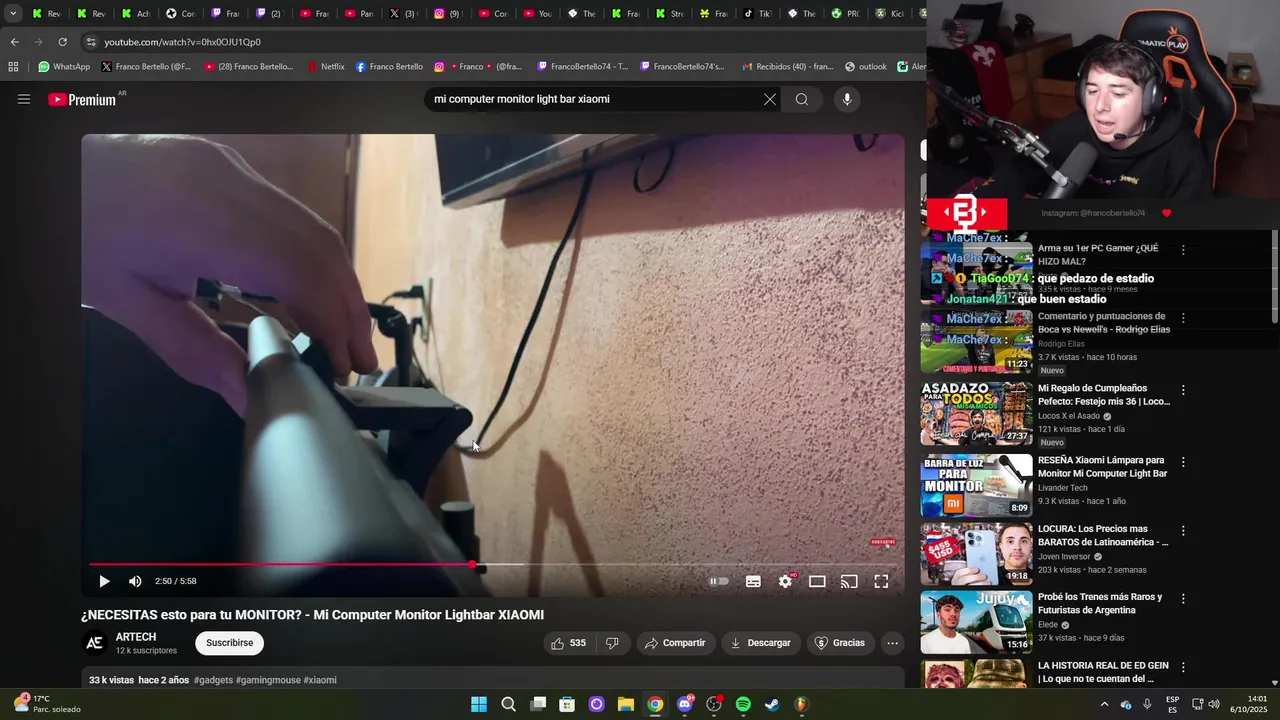Open Steam from the taskbar
This screenshot has width=1280, height=720.
(772, 704)
